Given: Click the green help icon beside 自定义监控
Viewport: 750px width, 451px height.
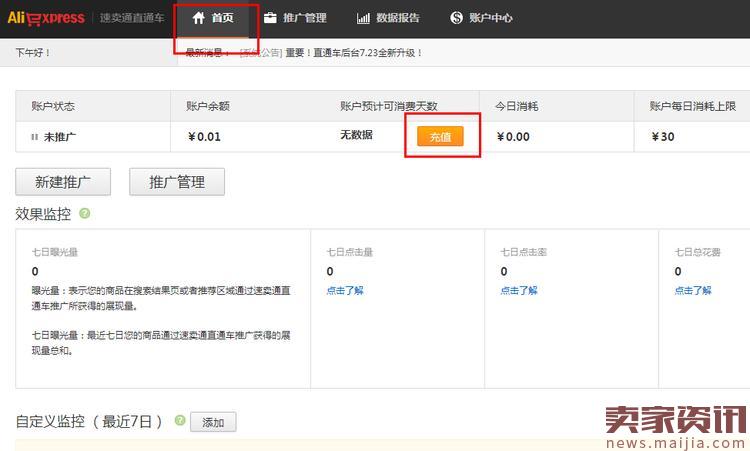Looking at the screenshot, I should (x=180, y=420).
